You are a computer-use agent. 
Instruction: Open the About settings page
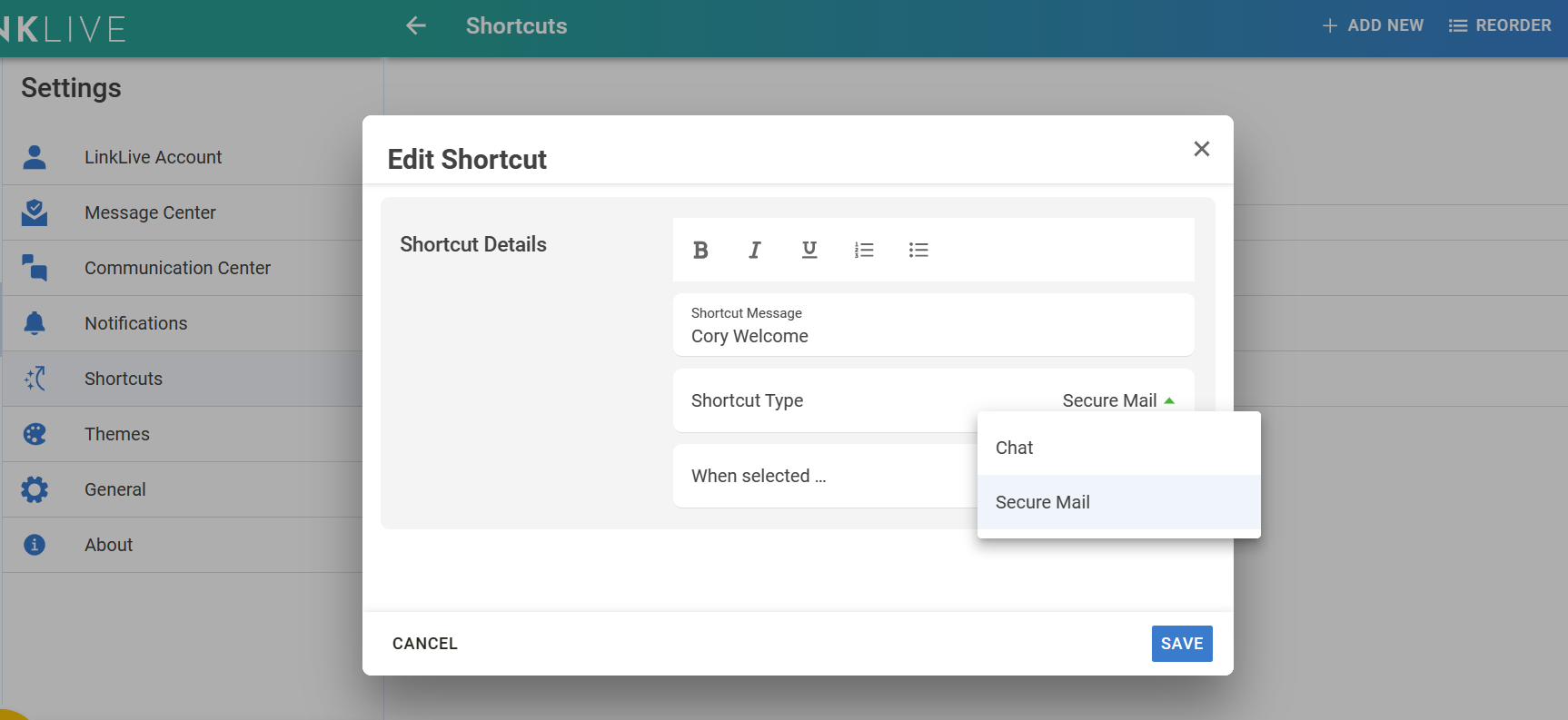point(108,545)
